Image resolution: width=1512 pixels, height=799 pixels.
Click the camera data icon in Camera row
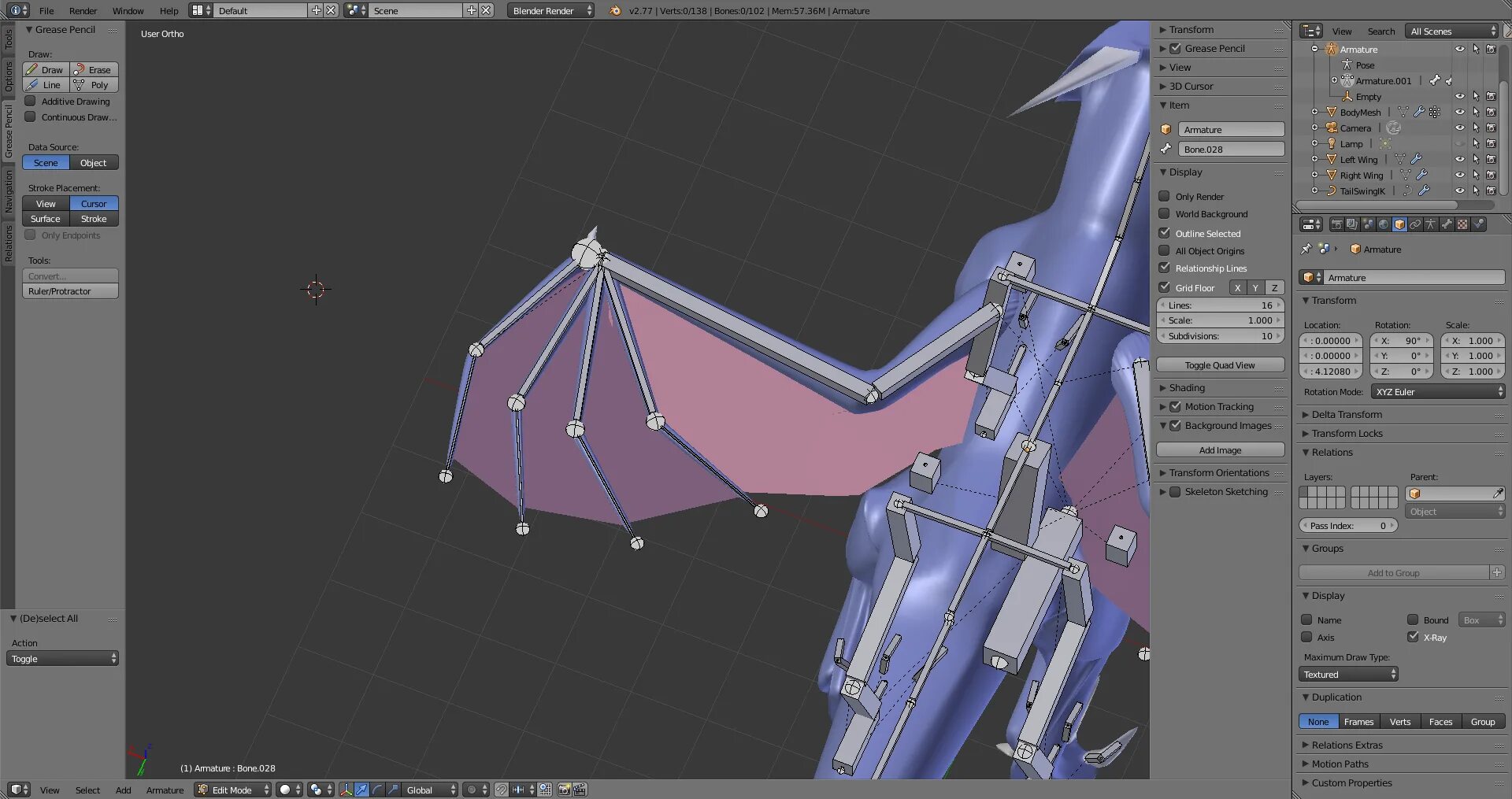point(1394,128)
